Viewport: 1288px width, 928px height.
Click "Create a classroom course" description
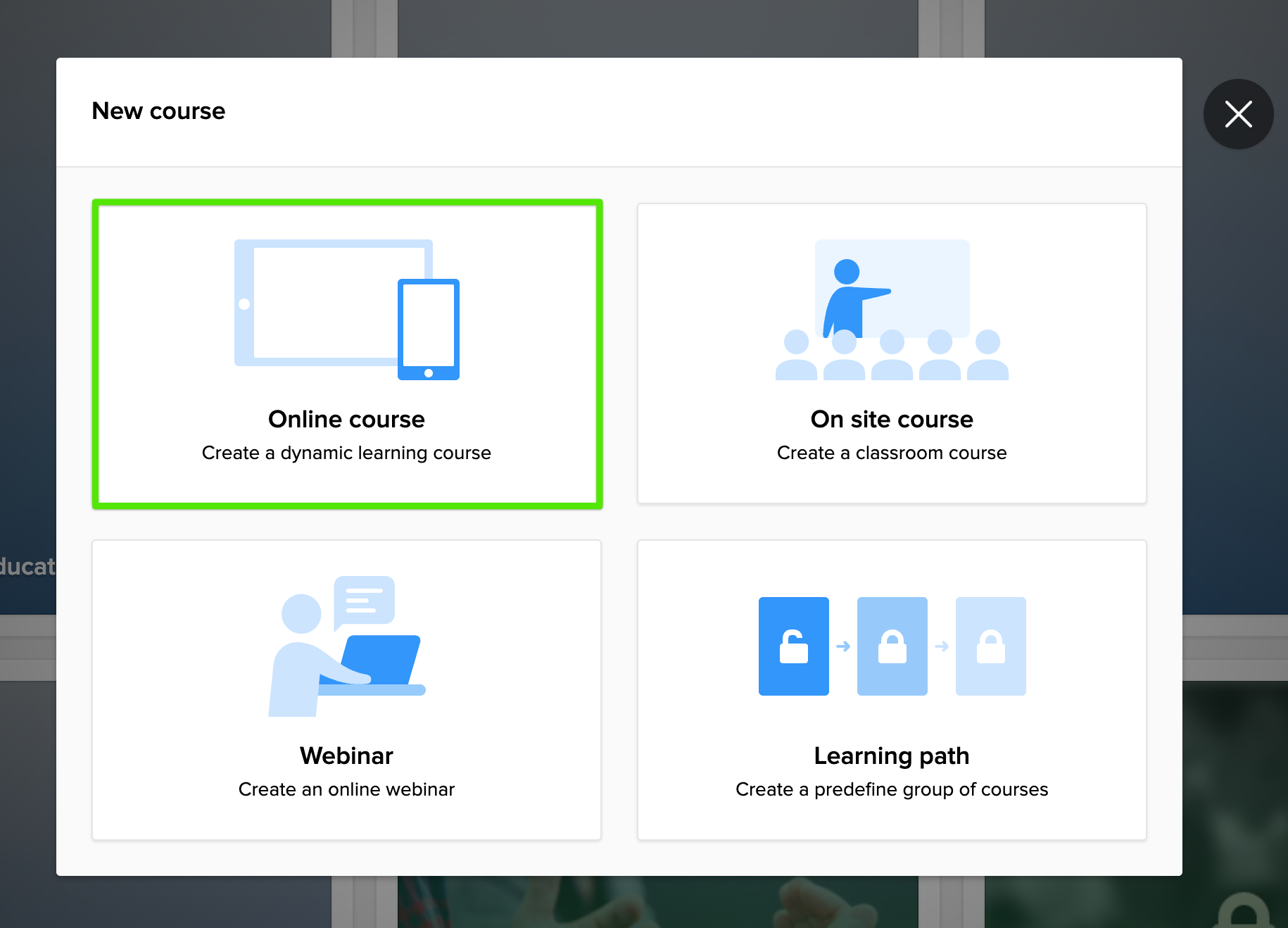(892, 453)
